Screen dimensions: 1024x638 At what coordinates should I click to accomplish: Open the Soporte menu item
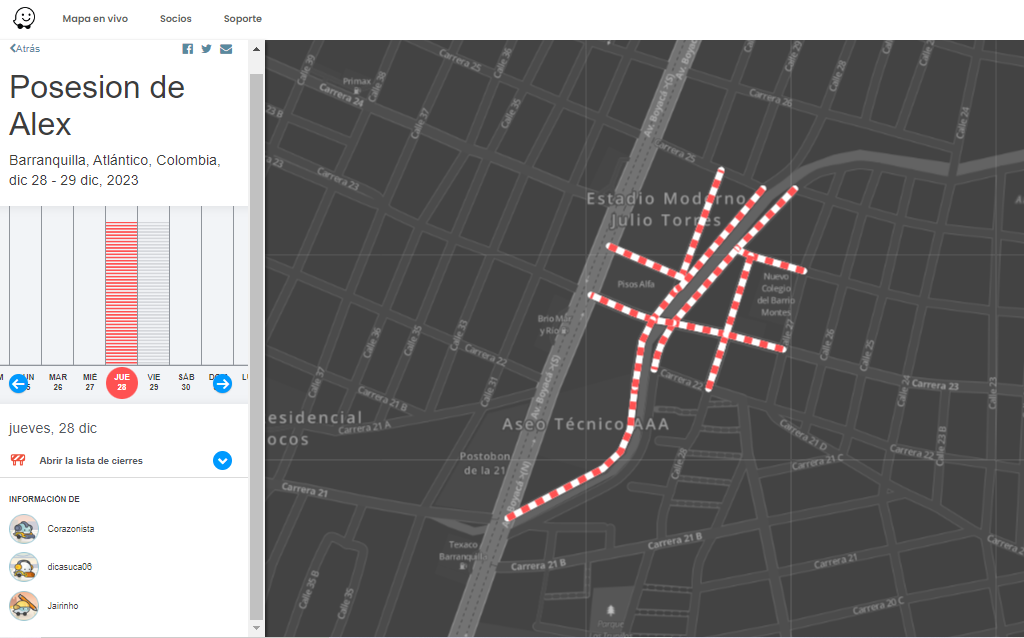(242, 19)
